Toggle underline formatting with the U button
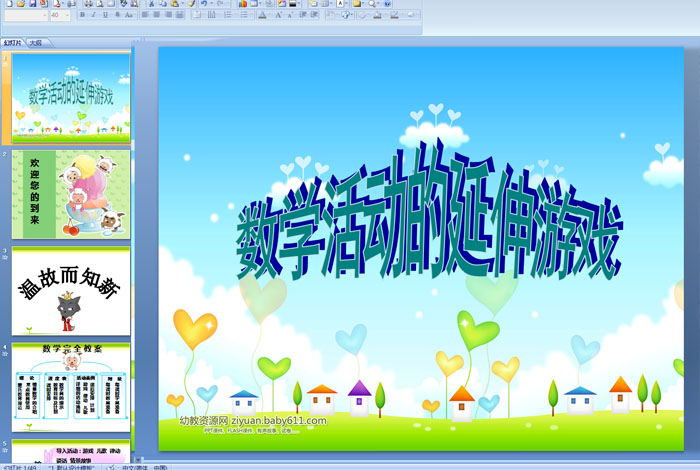Image resolution: width=700 pixels, height=470 pixels. 105,15
